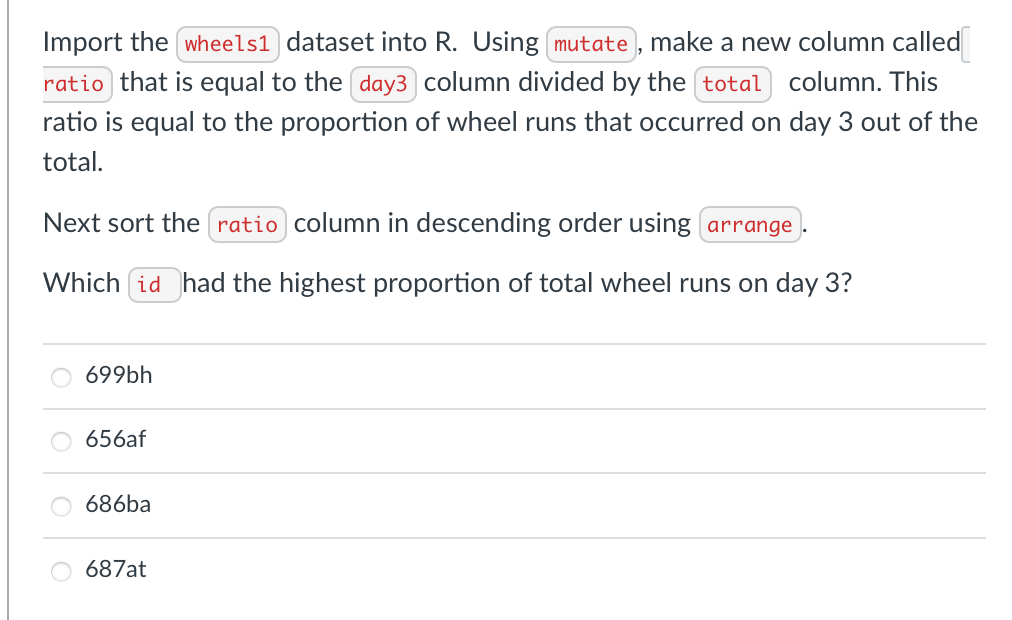Pick the 686ba radio button
Image resolution: width=1012 pixels, height=620 pixels.
62,506
